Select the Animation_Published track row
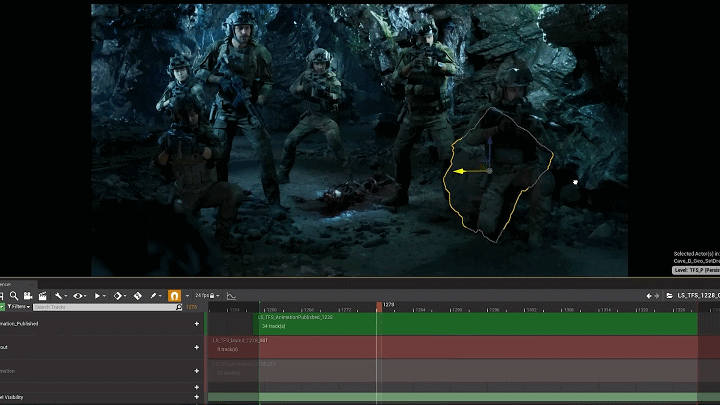 (102, 324)
